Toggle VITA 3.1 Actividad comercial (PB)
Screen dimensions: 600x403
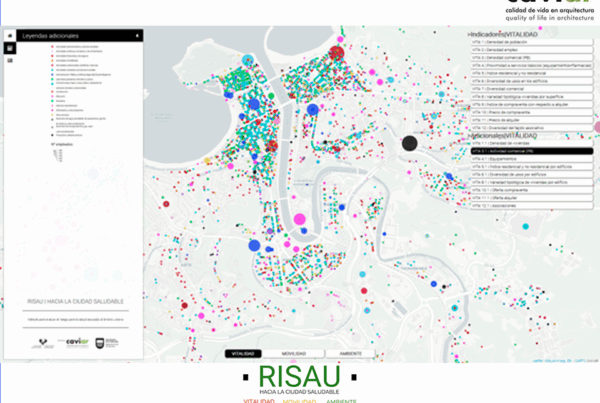[x=532, y=151]
